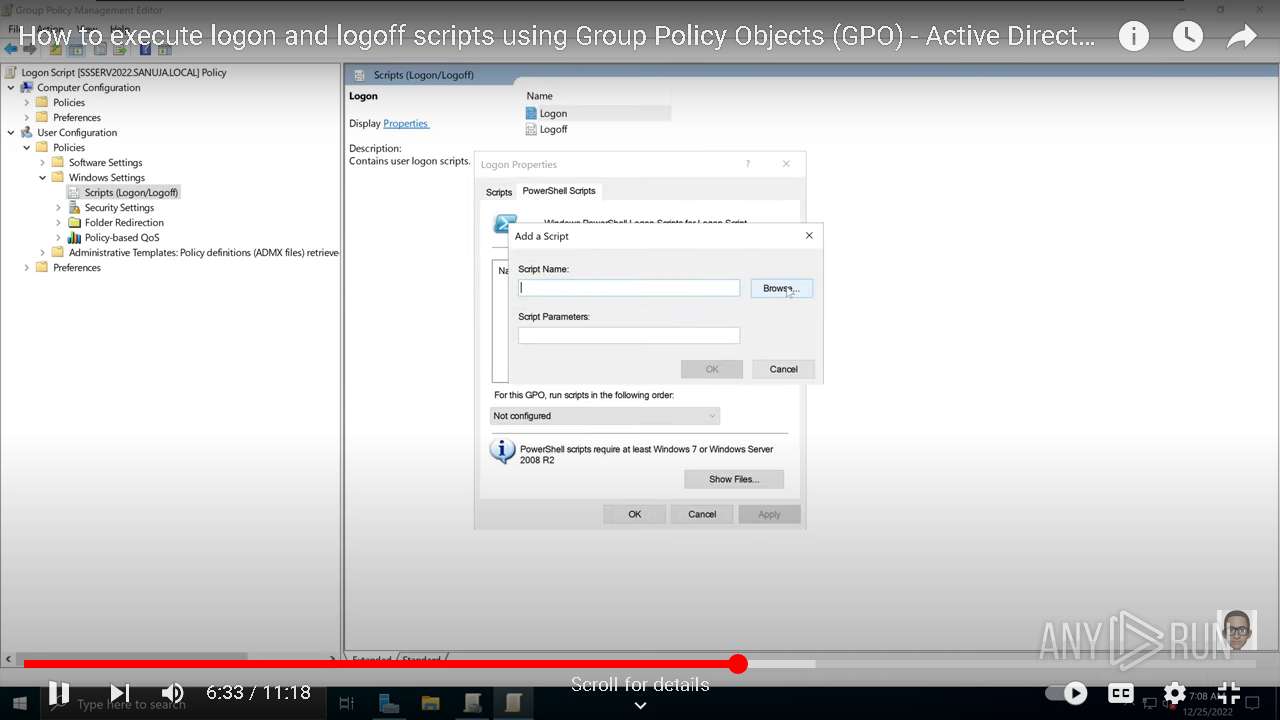Image resolution: width=1280 pixels, height=720 pixels.
Task: Skip to the next video
Action: pyautogui.click(x=120, y=693)
